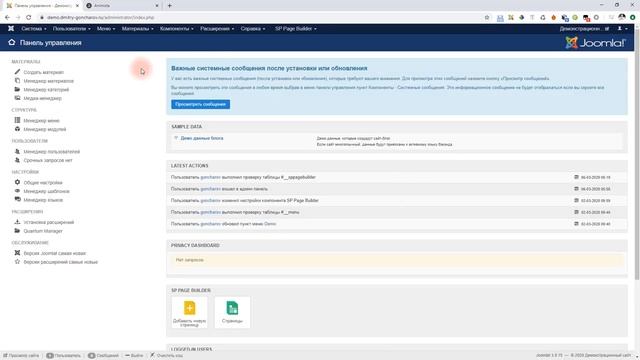Click the images icon beside Медиа менеджер

[x=17, y=98]
